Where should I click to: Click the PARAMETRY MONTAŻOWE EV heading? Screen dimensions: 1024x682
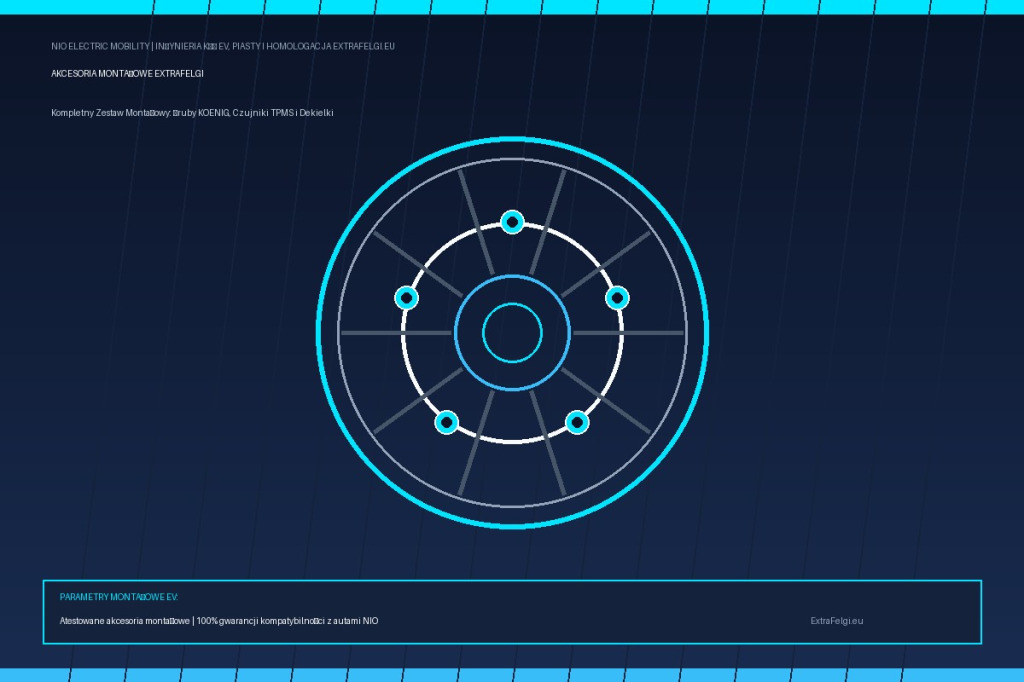pos(119,597)
